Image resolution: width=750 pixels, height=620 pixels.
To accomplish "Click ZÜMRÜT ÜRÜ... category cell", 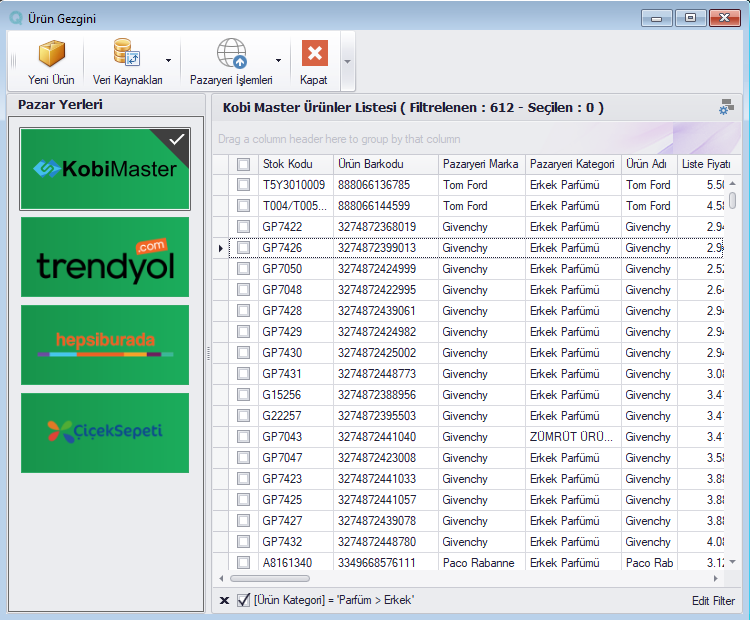I will tap(573, 437).
